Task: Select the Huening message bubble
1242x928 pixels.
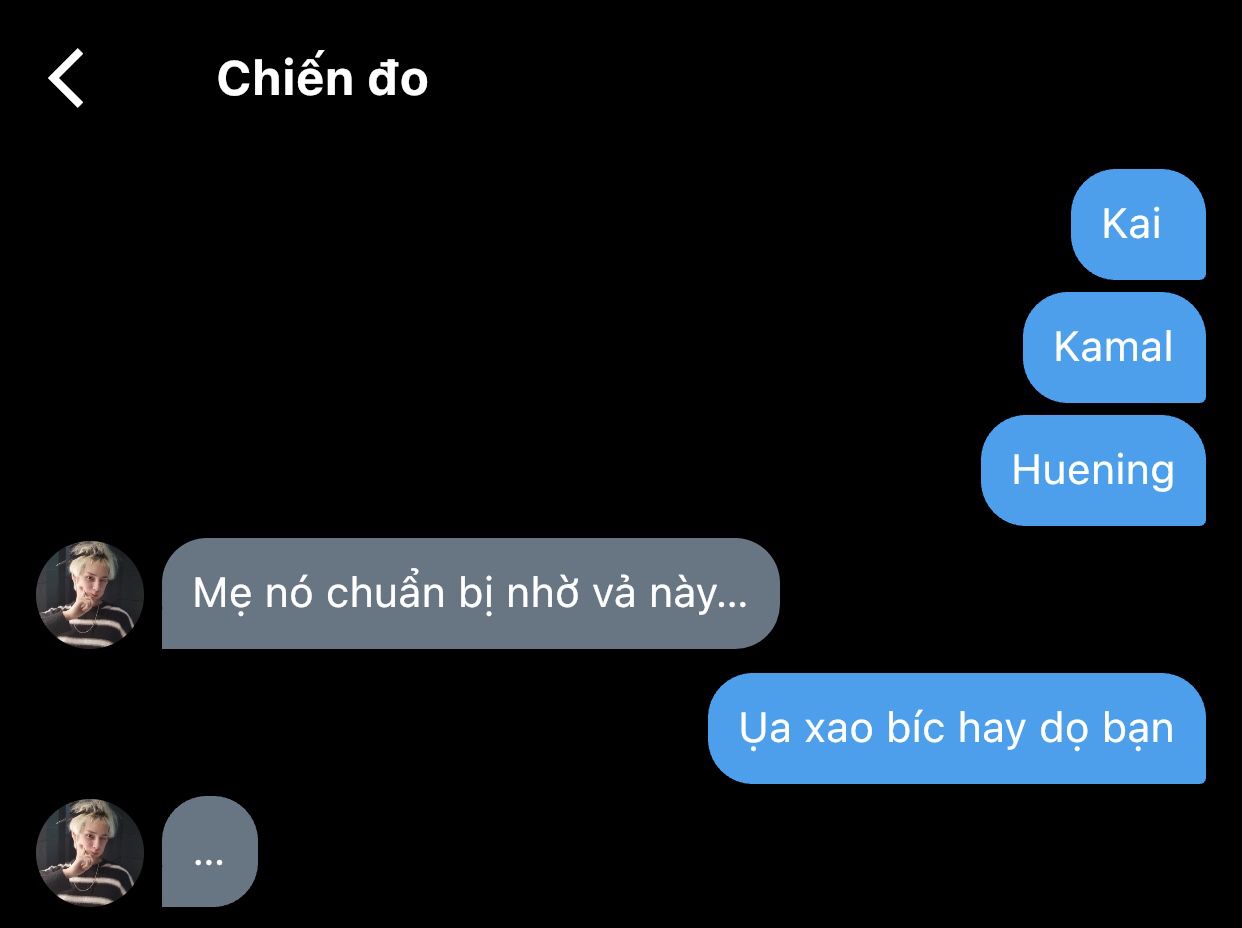Action: click(x=1093, y=470)
